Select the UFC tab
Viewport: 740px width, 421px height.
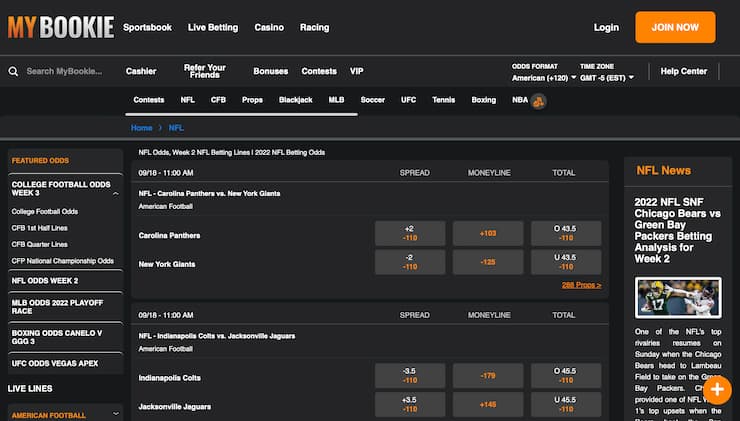coord(408,100)
